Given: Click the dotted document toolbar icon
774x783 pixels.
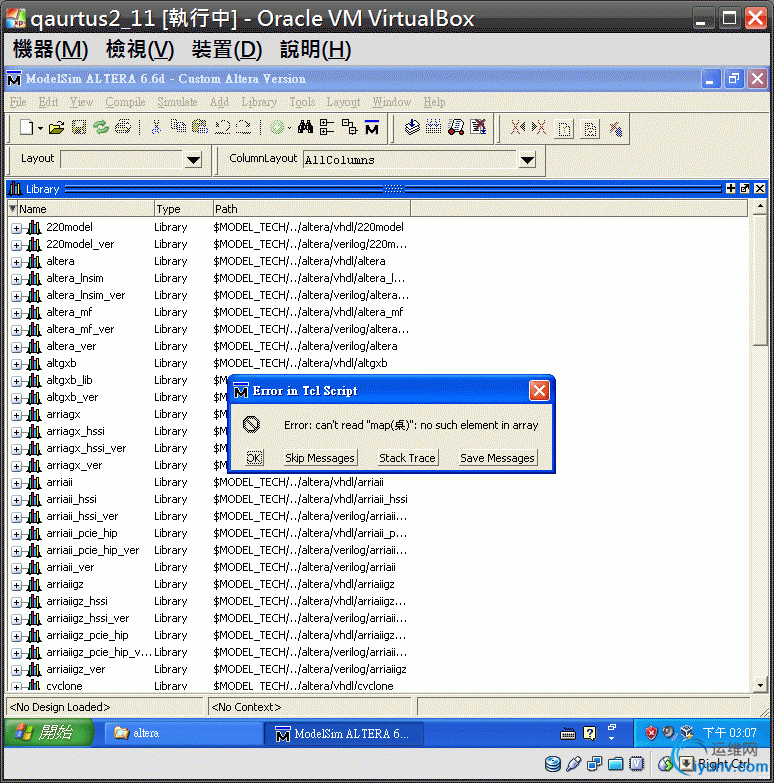Looking at the screenshot, I should click(x=590, y=129).
